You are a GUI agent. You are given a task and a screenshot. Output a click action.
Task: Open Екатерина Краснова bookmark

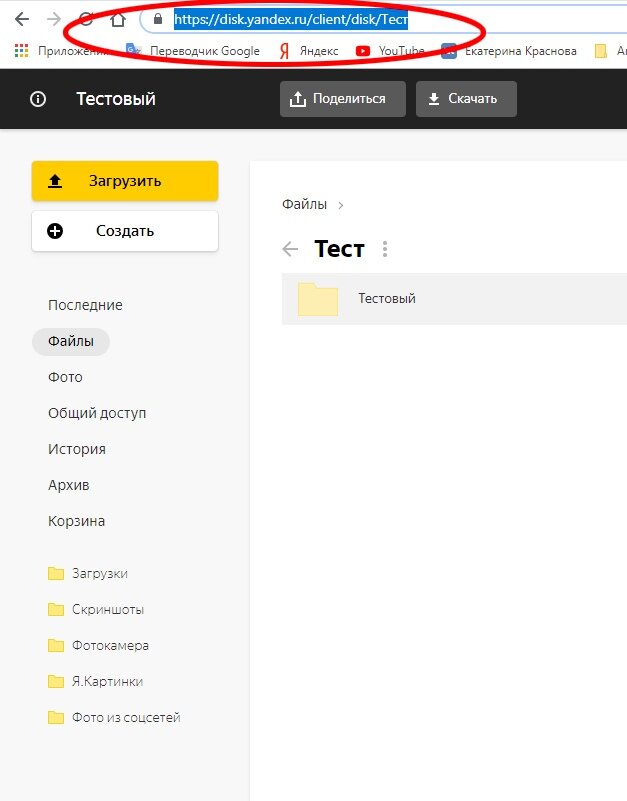tap(509, 51)
